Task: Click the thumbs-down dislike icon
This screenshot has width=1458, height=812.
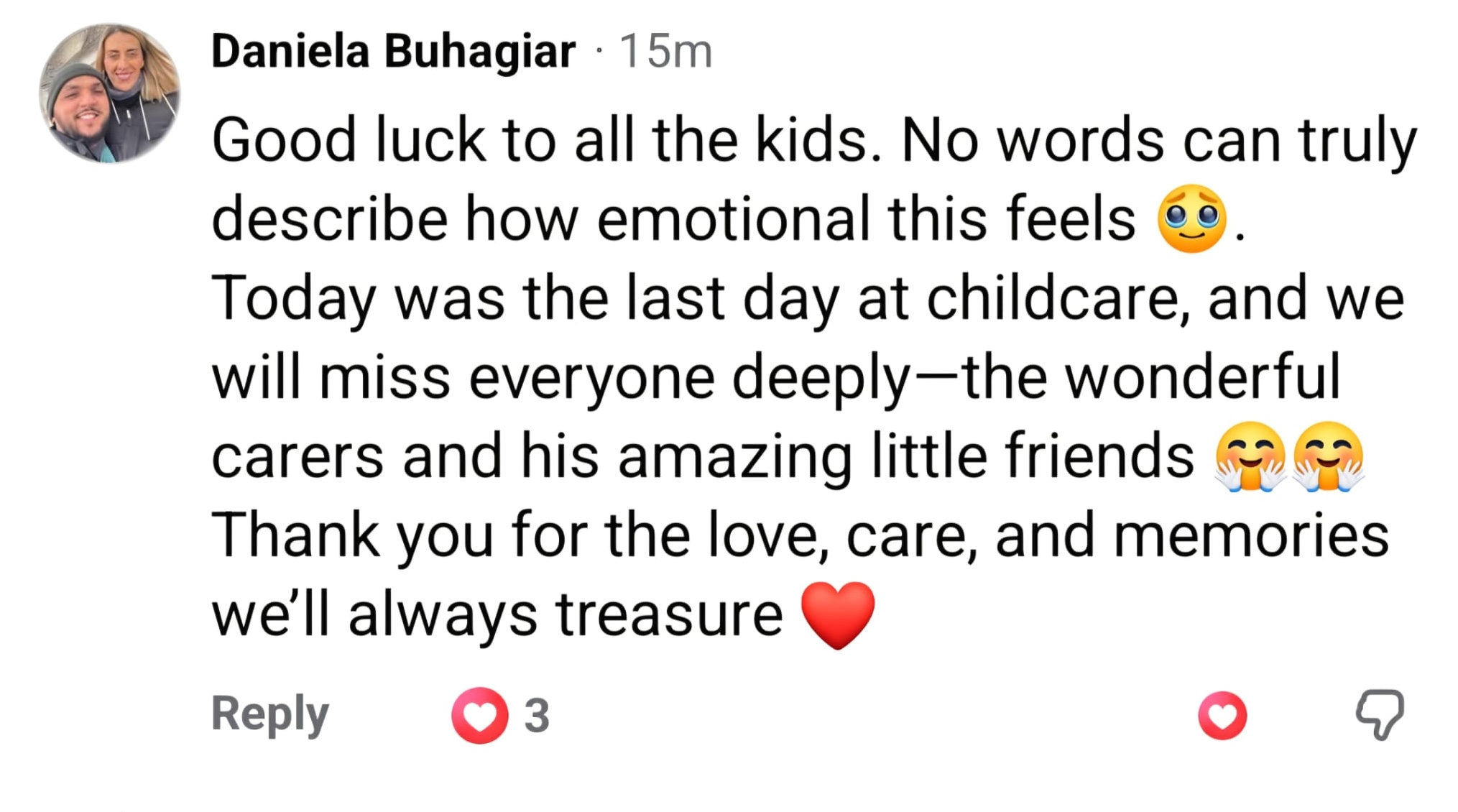Action: (x=1380, y=714)
